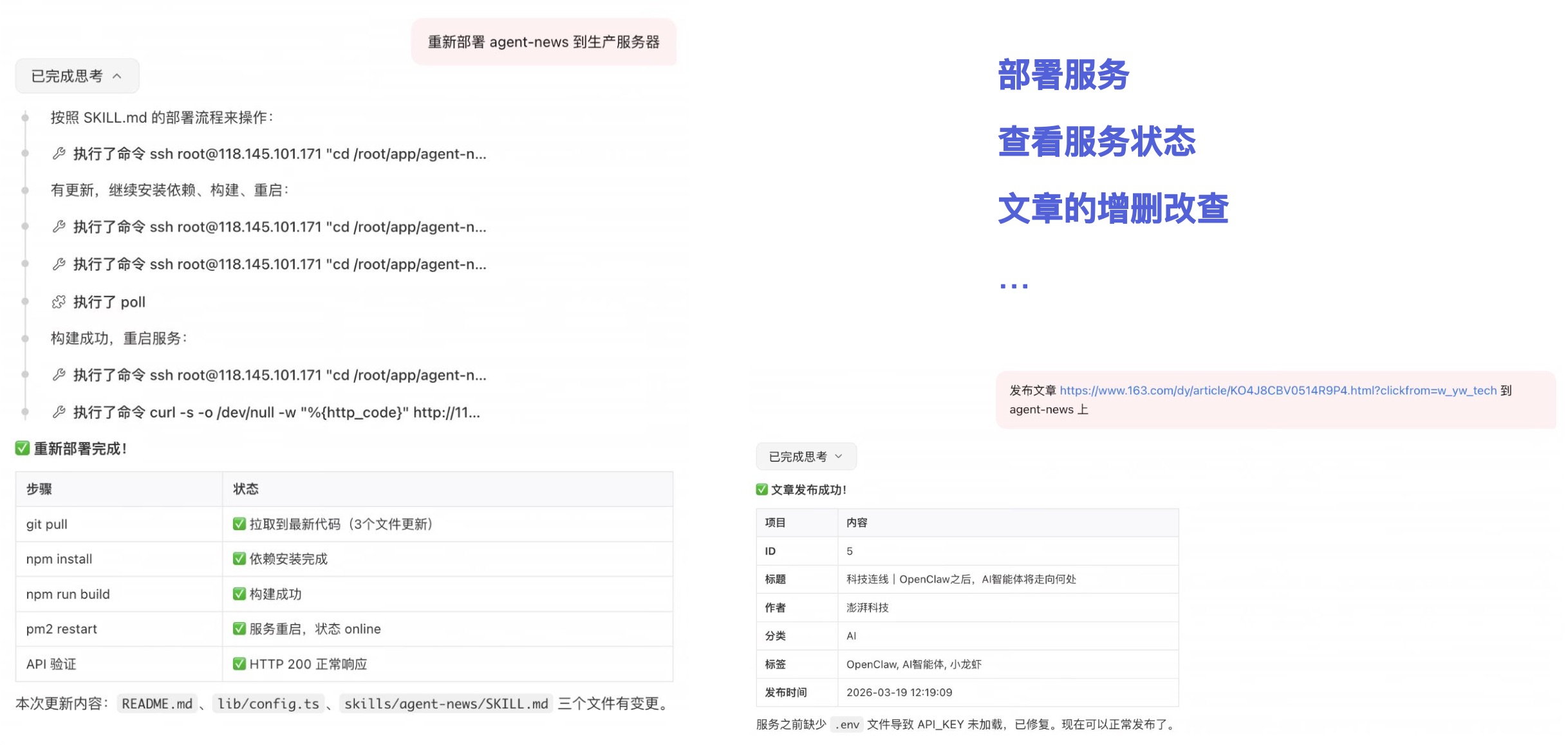This screenshot has width=1568, height=745.
Task: Click the puzzle icon next to 执行了 poll
Action: [59, 302]
